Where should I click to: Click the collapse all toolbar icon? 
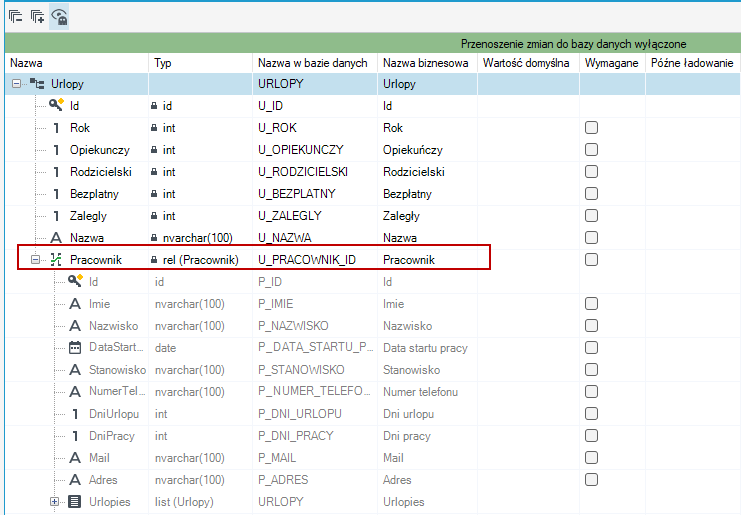[x=16, y=17]
